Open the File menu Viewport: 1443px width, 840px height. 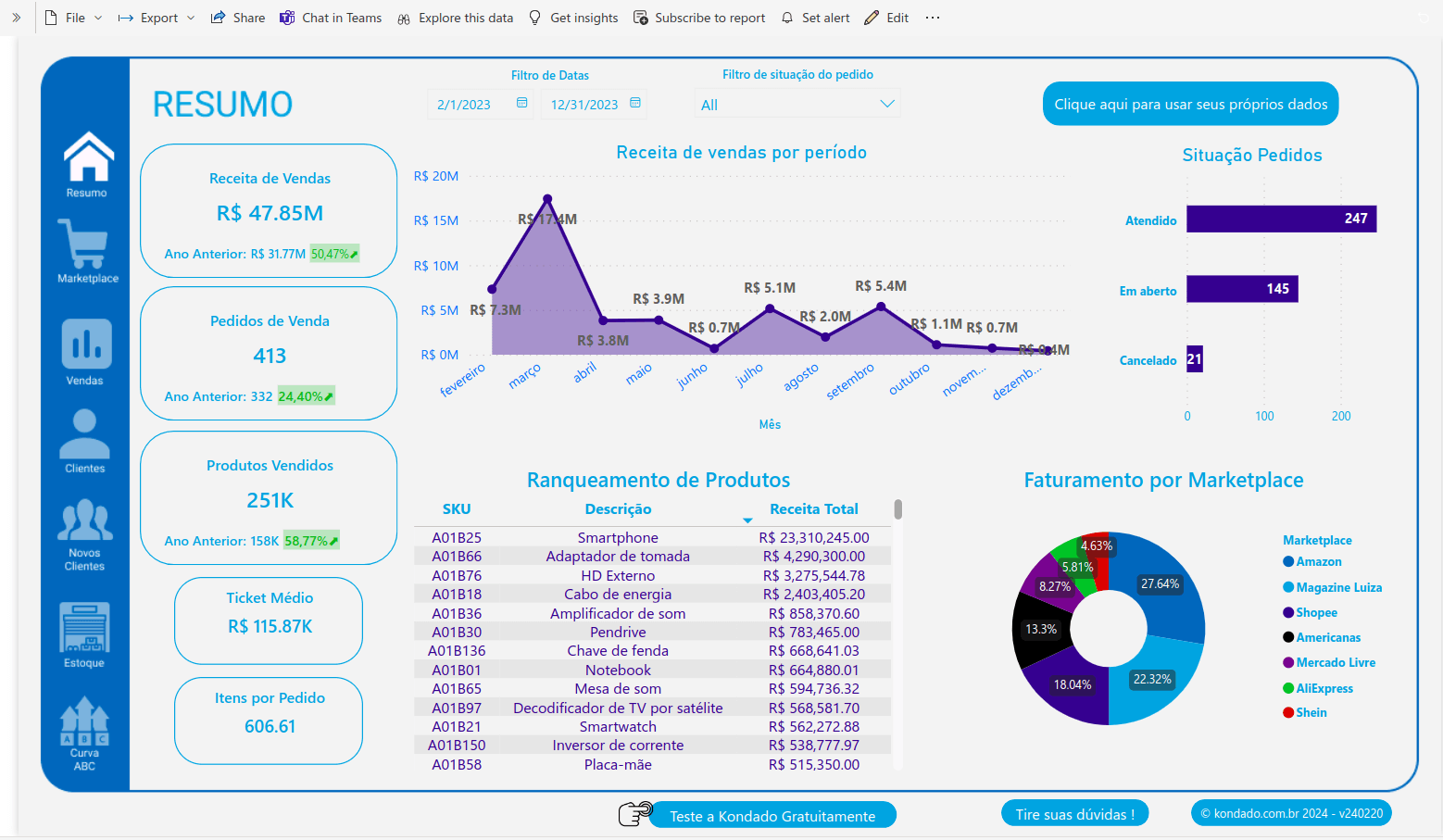tap(74, 18)
